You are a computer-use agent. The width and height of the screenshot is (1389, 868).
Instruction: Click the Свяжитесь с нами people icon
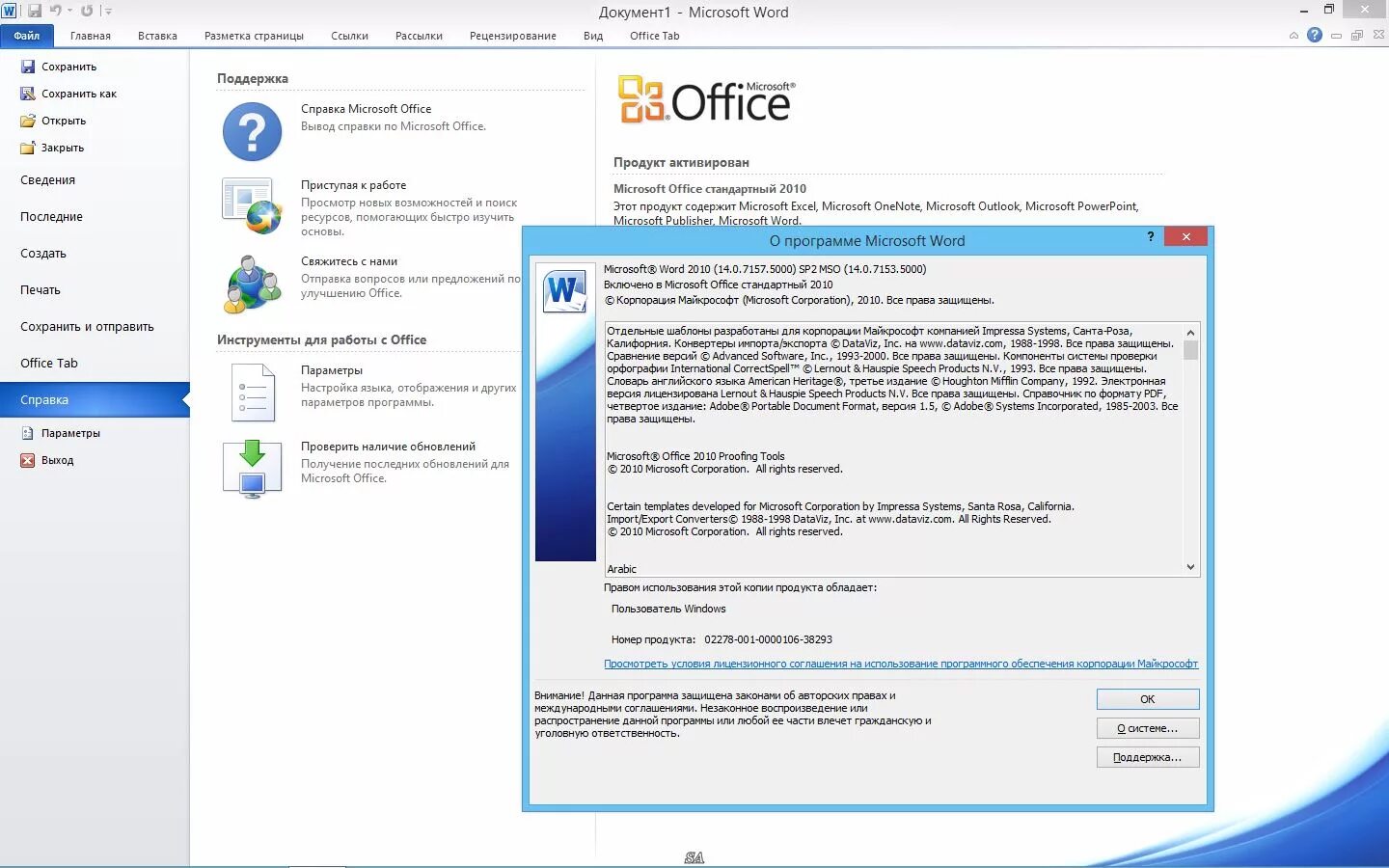point(253,285)
